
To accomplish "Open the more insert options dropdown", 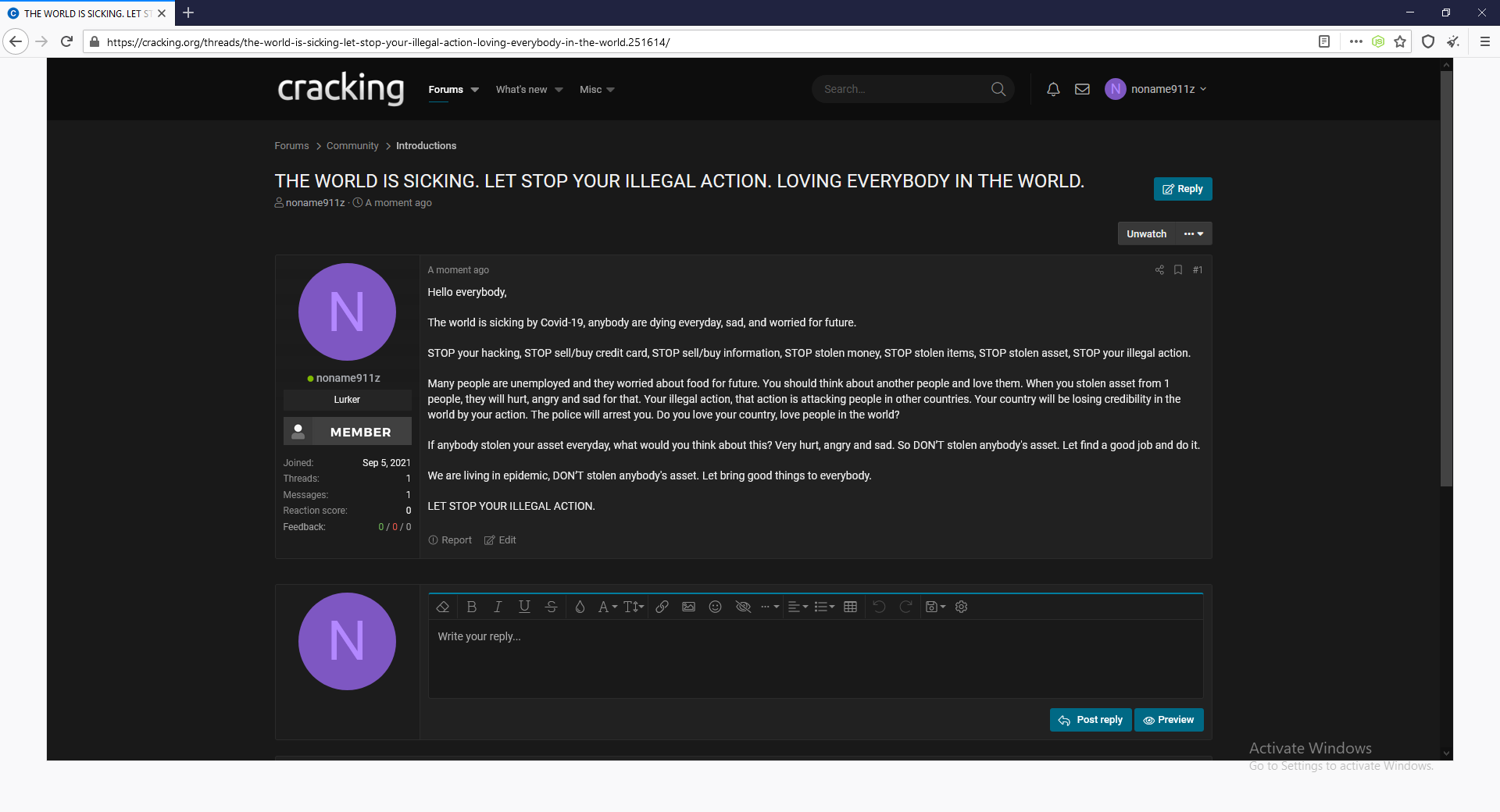I will coord(770,607).
